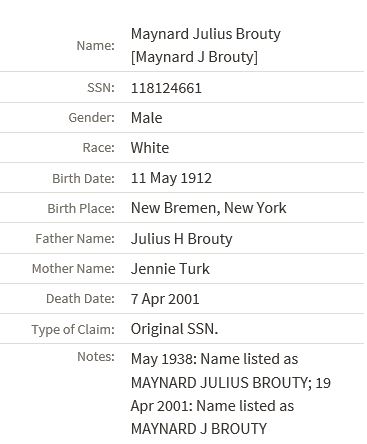Image resolution: width=367 pixels, height=444 pixels.
Task: Click the name Maynard Julius Brouty
Action: [x=206, y=34]
